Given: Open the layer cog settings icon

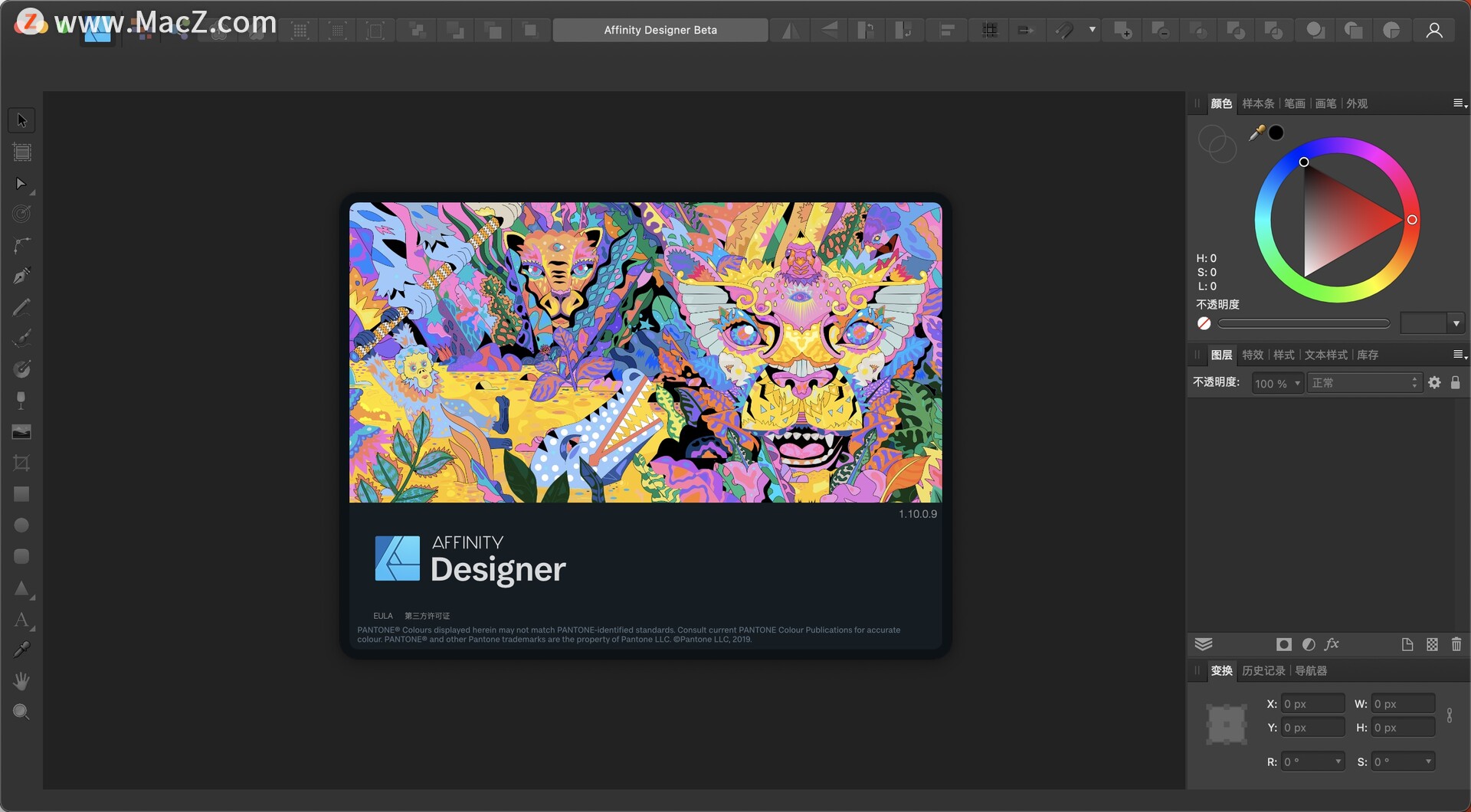Looking at the screenshot, I should (x=1434, y=383).
